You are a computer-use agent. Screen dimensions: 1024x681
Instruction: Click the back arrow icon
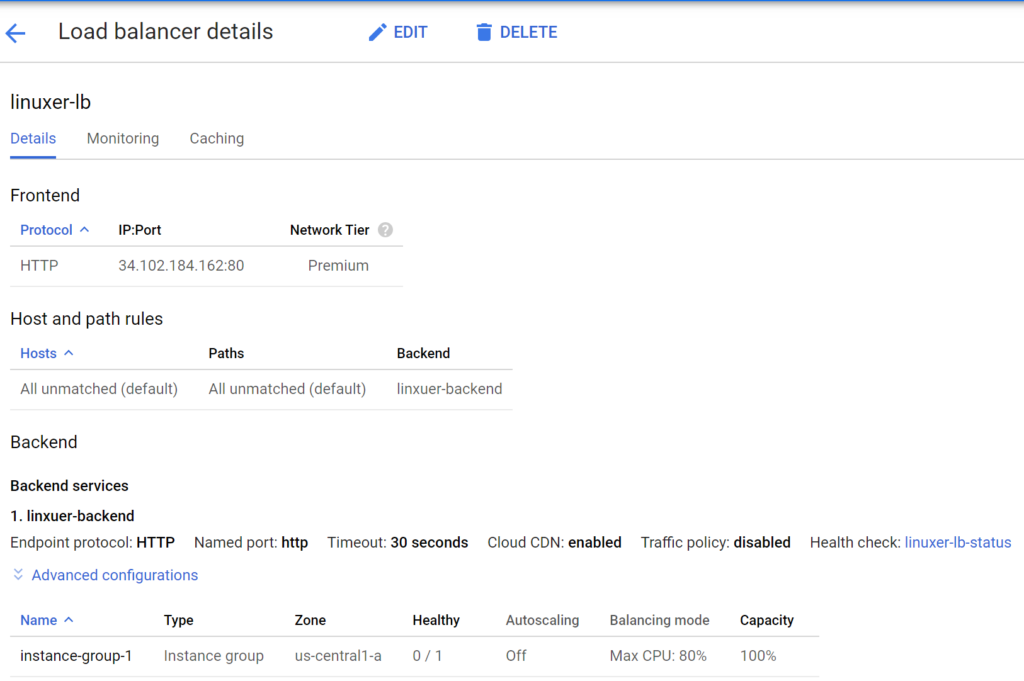(x=15, y=33)
